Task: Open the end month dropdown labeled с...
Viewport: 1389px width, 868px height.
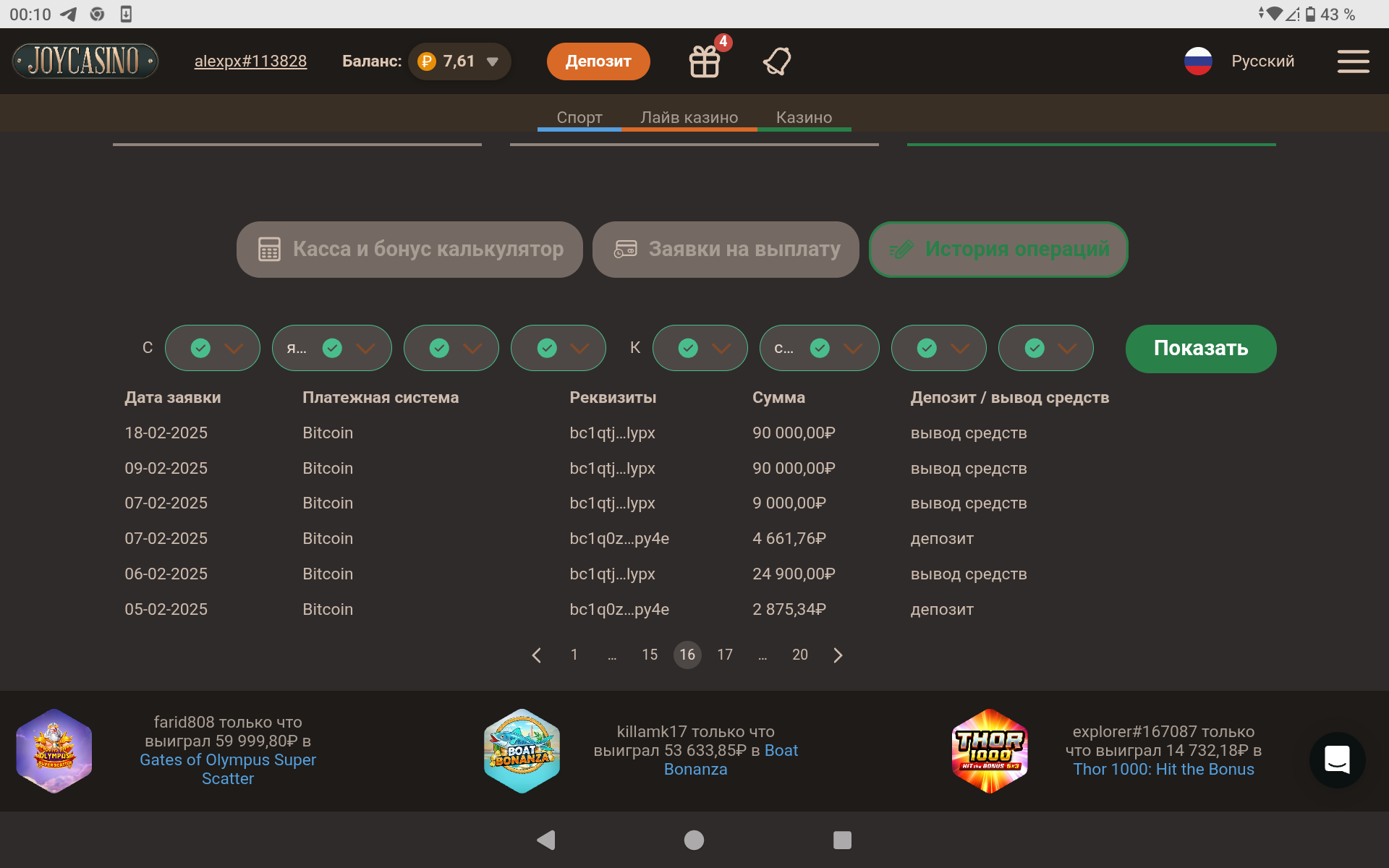Action: tap(819, 349)
